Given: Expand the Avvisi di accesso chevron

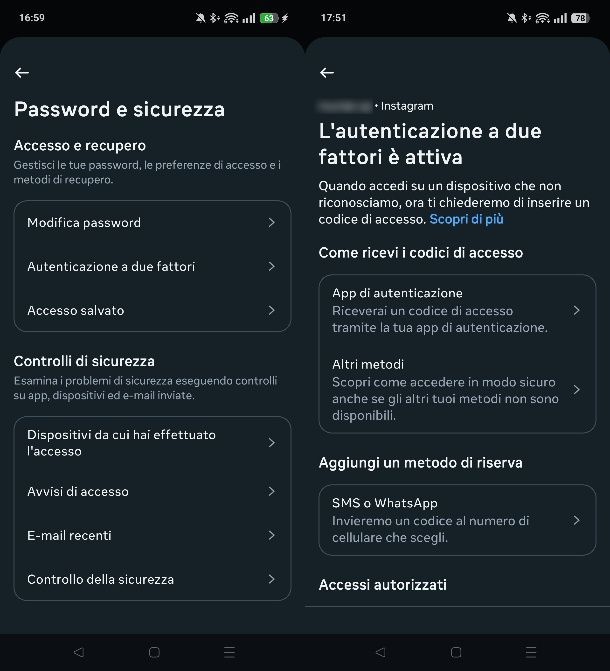Looking at the screenshot, I should tap(271, 492).
